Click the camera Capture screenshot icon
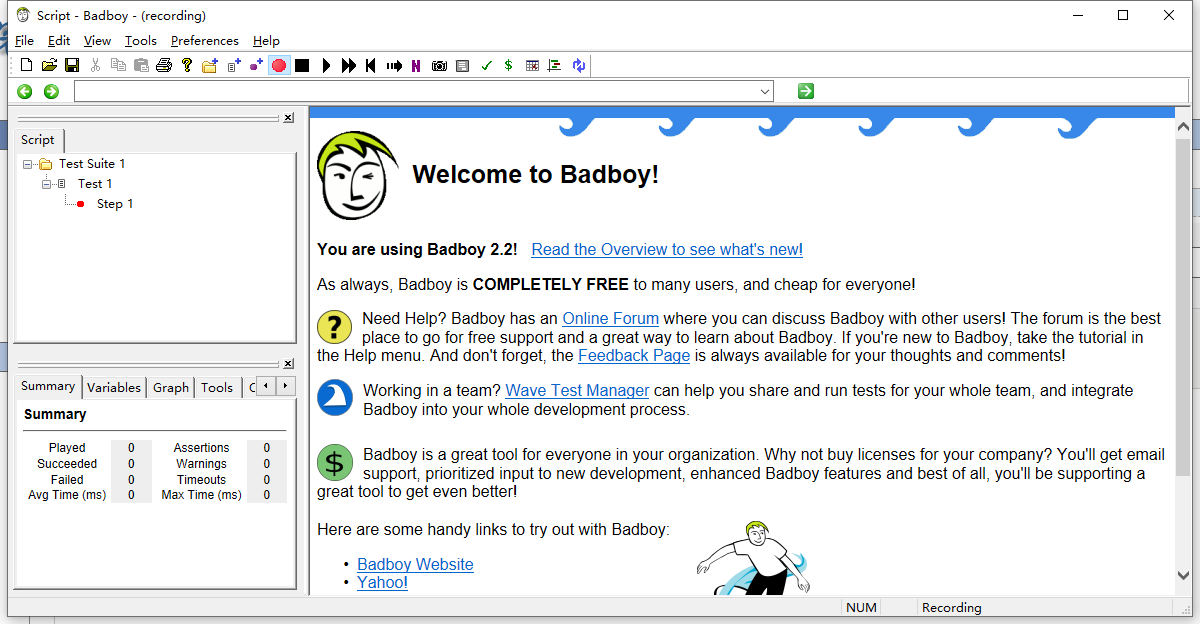Viewport: 1200px width, 624px height. pyautogui.click(x=439, y=65)
